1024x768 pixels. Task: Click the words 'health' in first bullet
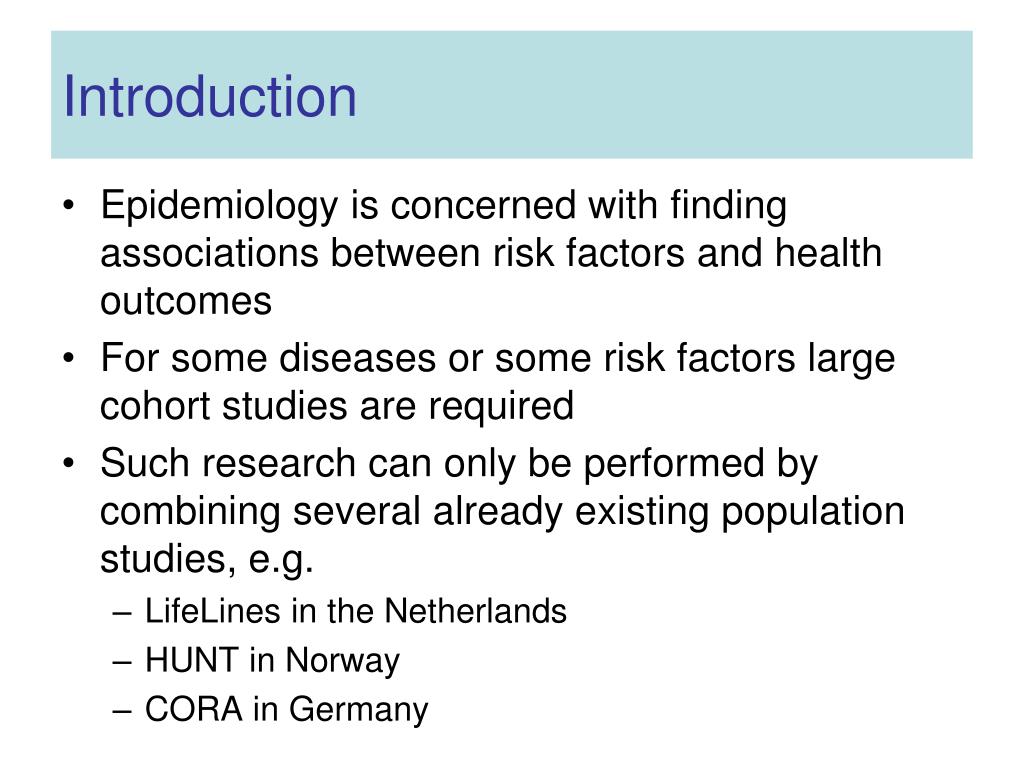pos(828,253)
